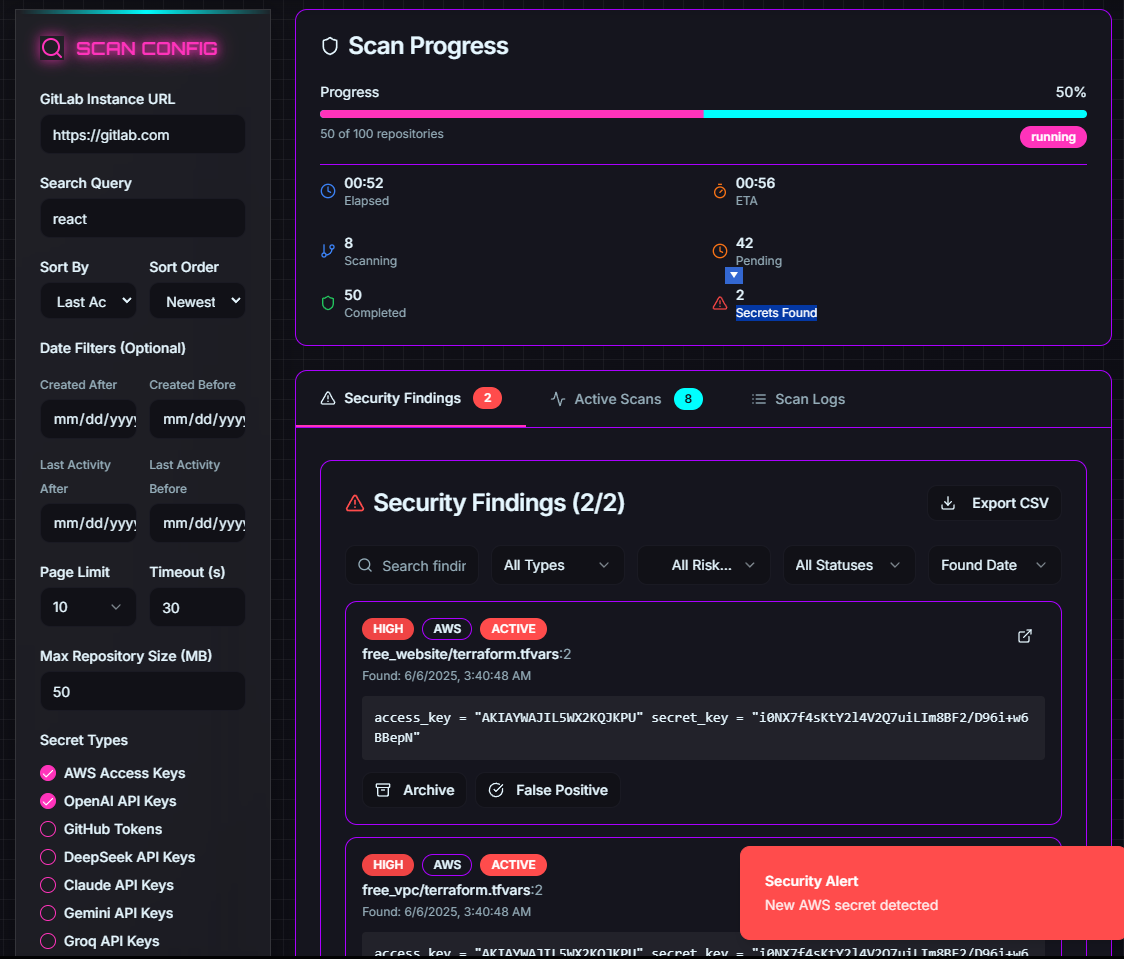Uncheck OpenAI API Keys secret type
The height and width of the screenshot is (959, 1124).
coord(48,801)
